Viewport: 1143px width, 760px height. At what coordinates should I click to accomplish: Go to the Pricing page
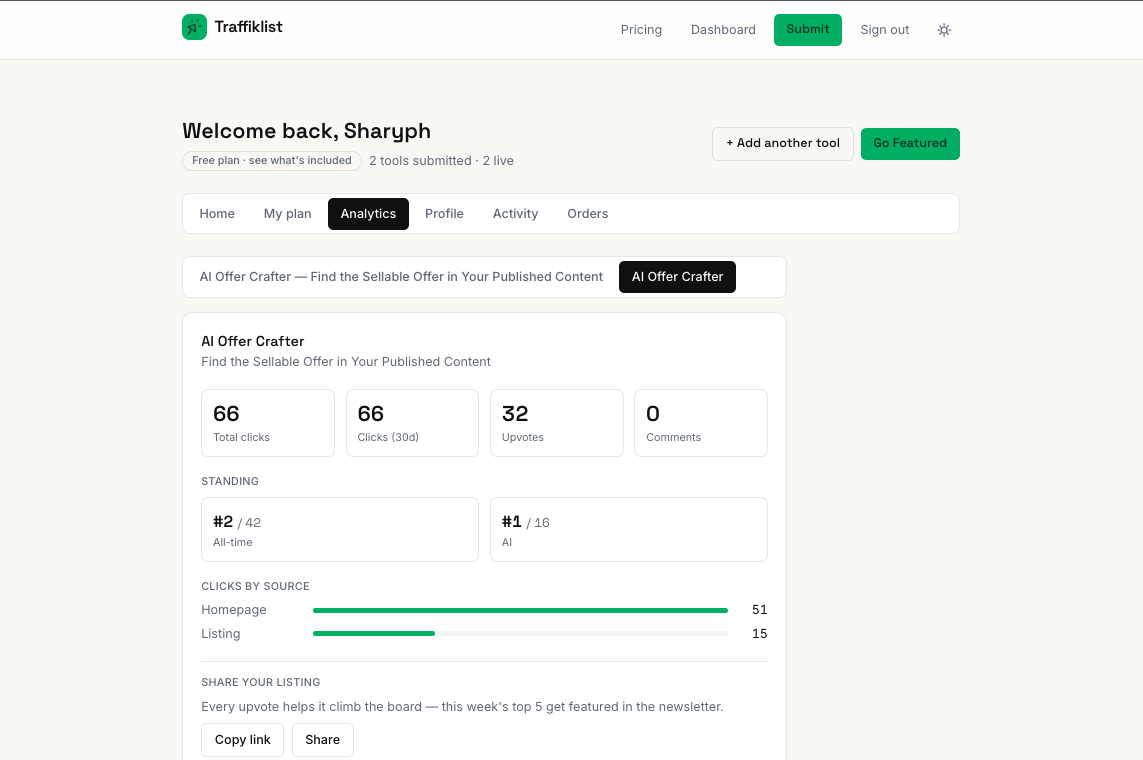point(641,30)
